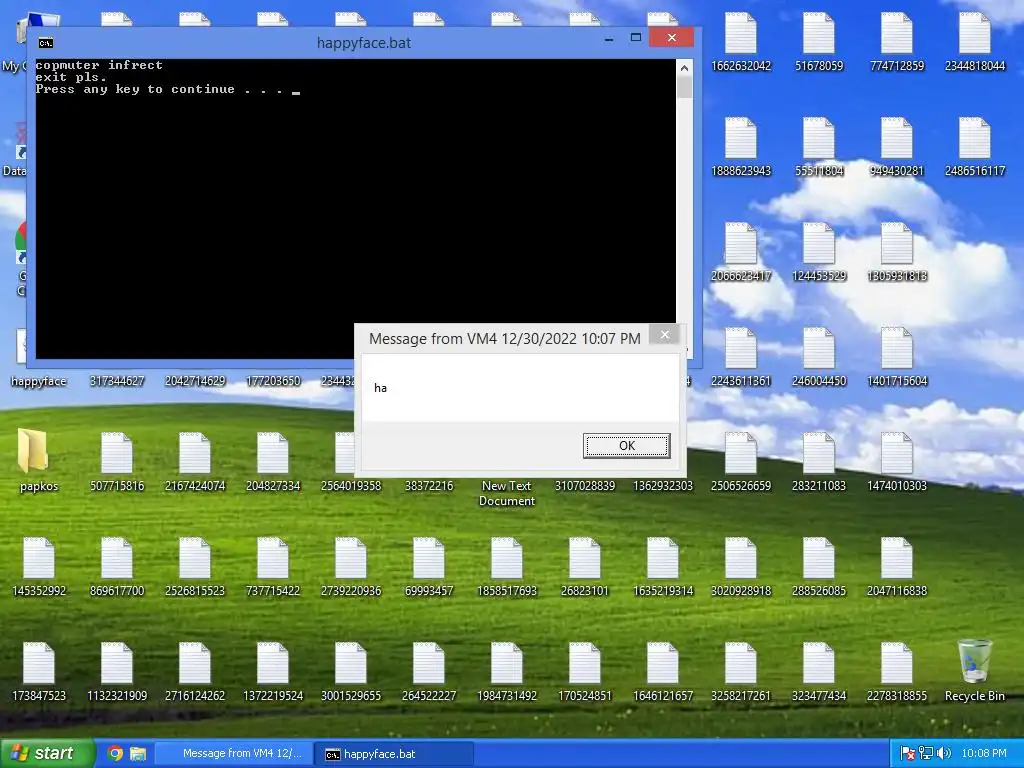This screenshot has width=1024, height=768.
Task: Show the taskbar clock reading 10:08 PM
Action: click(984, 753)
